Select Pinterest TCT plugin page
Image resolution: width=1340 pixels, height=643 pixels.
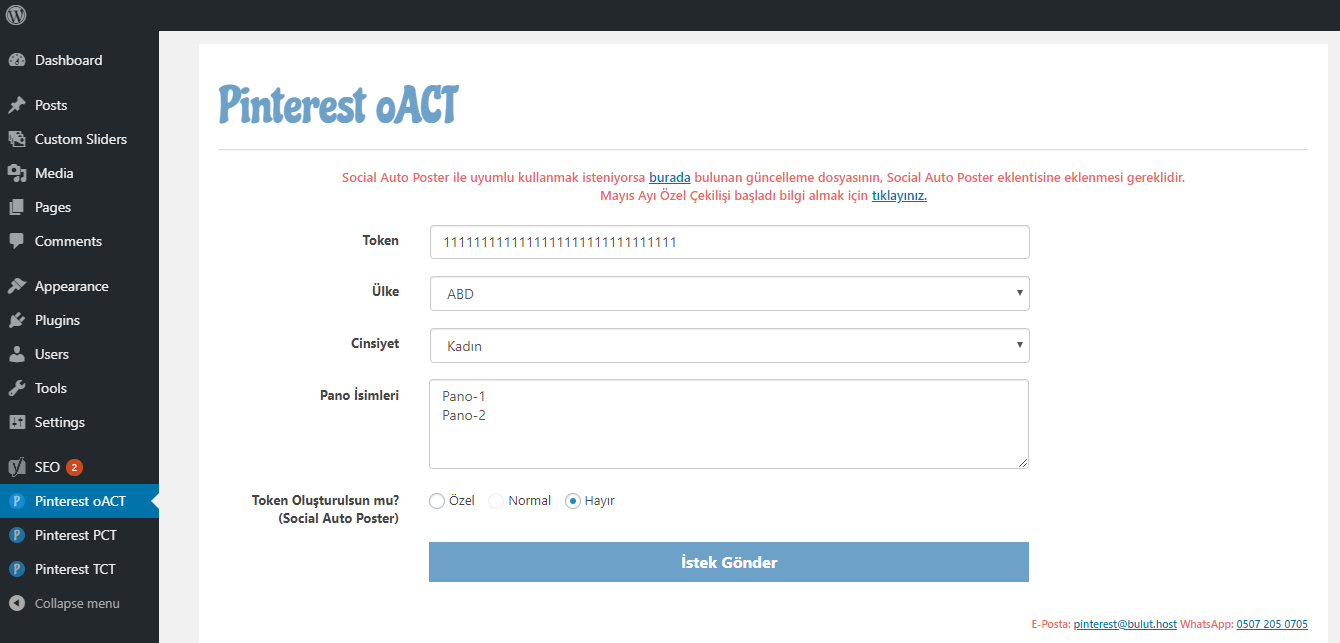[x=79, y=569]
